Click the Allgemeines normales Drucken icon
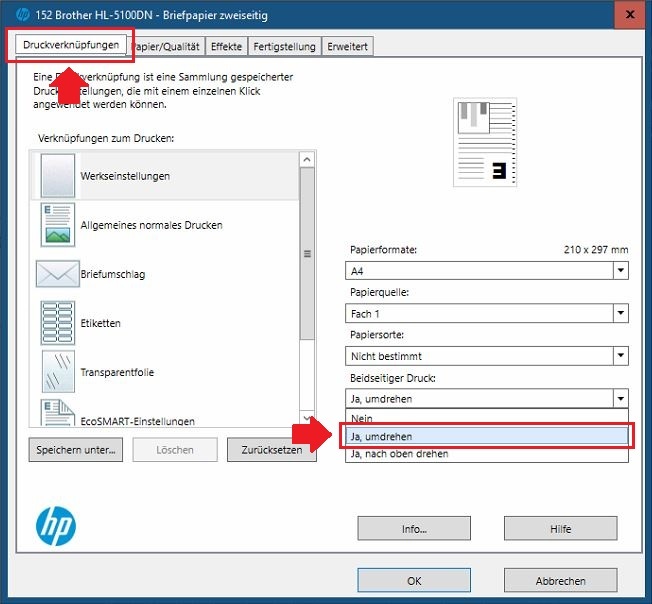 pyautogui.click(x=58, y=224)
